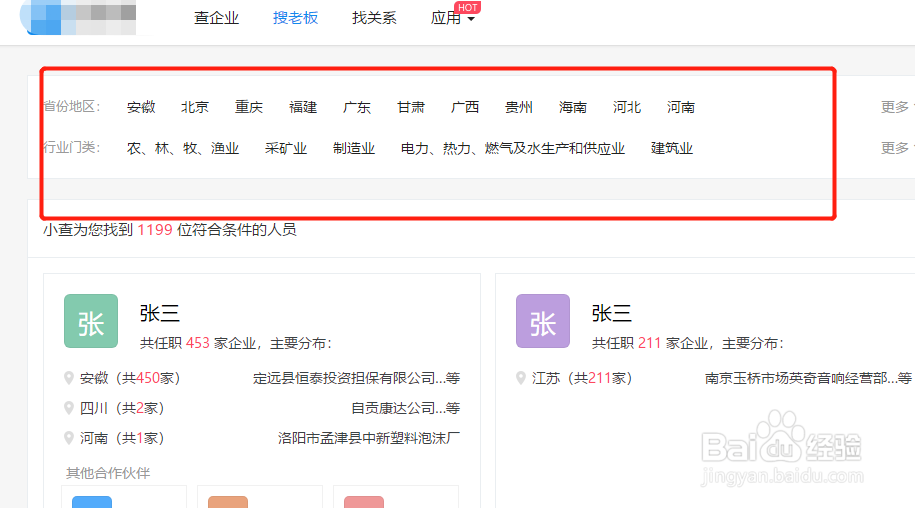This screenshot has height=508, width=915.
Task: Switch to the 搜老板 tab
Action: coord(295,18)
